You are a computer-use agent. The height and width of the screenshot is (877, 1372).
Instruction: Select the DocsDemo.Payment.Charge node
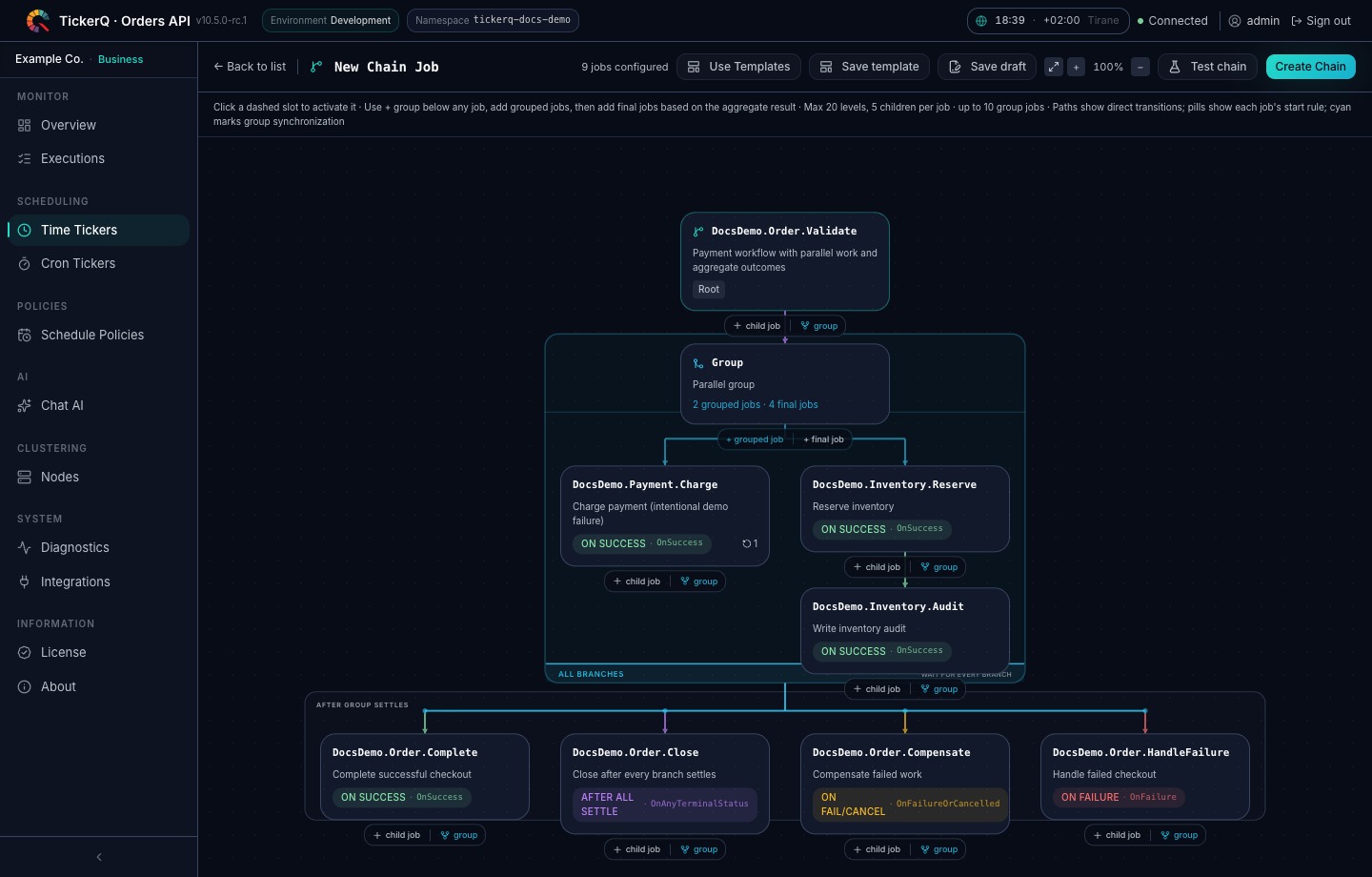pyautogui.click(x=665, y=516)
